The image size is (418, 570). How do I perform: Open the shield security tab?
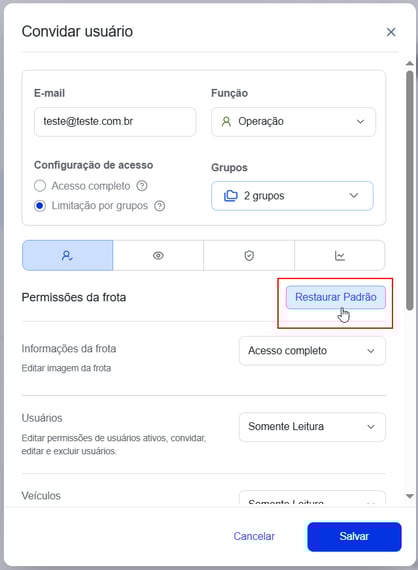tap(249, 256)
